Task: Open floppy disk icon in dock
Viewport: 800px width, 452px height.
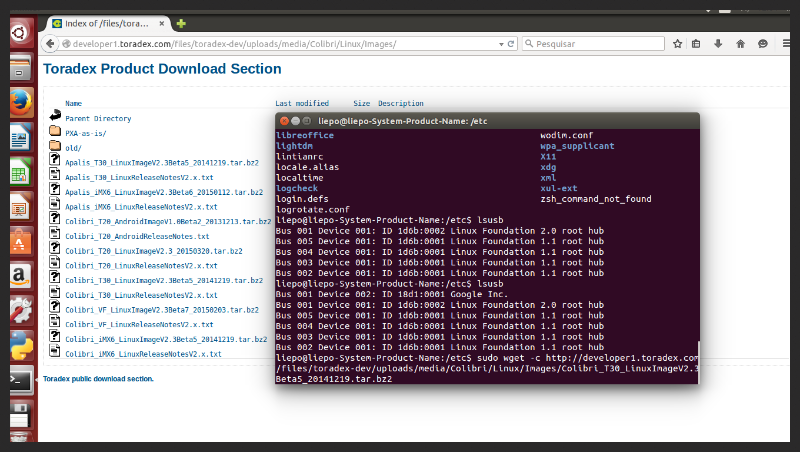Action: tap(20, 414)
